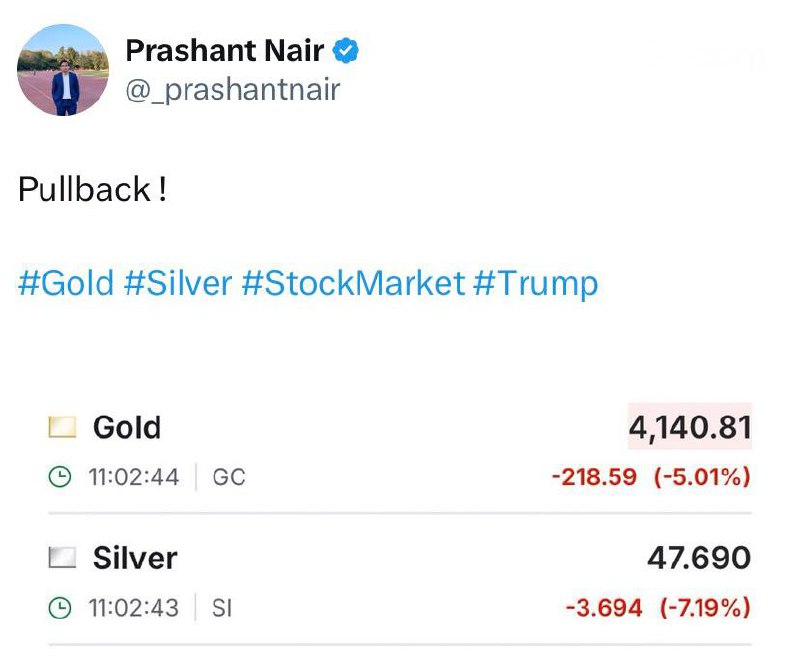This screenshot has width=800, height=662.
Task: Select the Gold commodity name
Action: [127, 428]
